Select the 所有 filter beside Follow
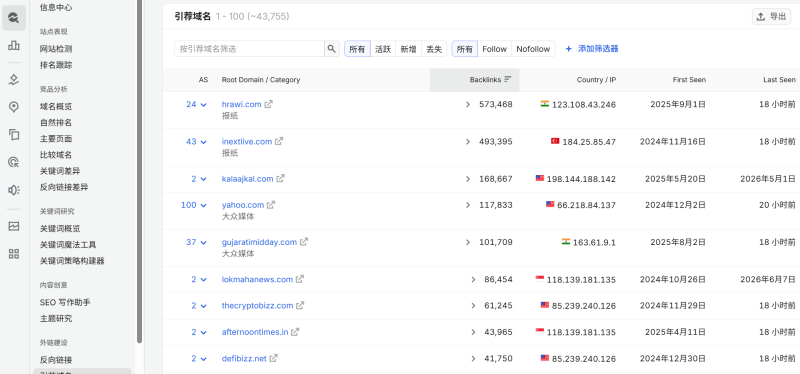 [x=465, y=49]
